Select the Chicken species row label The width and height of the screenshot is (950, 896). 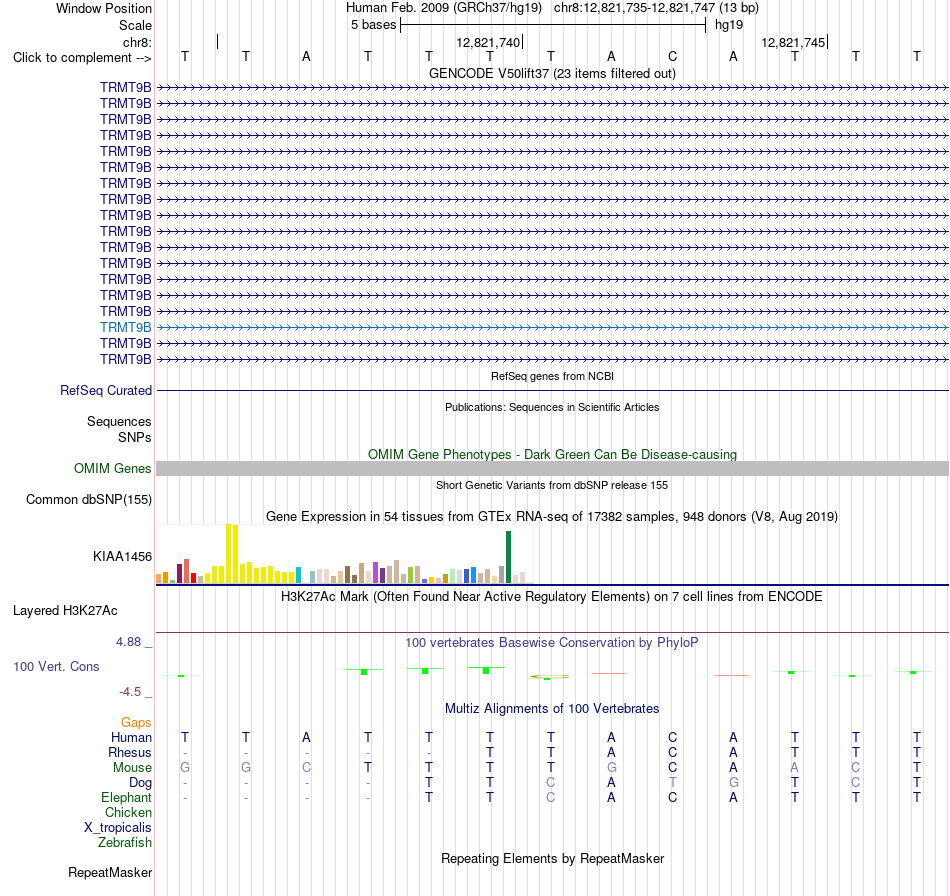[x=128, y=812]
